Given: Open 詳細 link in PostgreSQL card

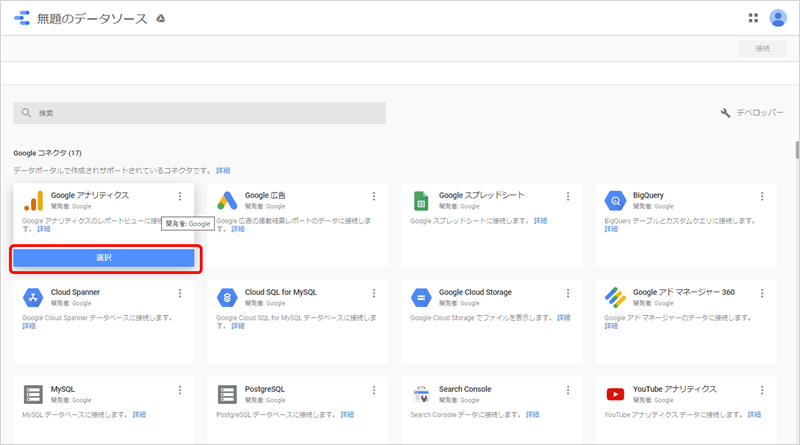Looking at the screenshot, I should coord(347,414).
